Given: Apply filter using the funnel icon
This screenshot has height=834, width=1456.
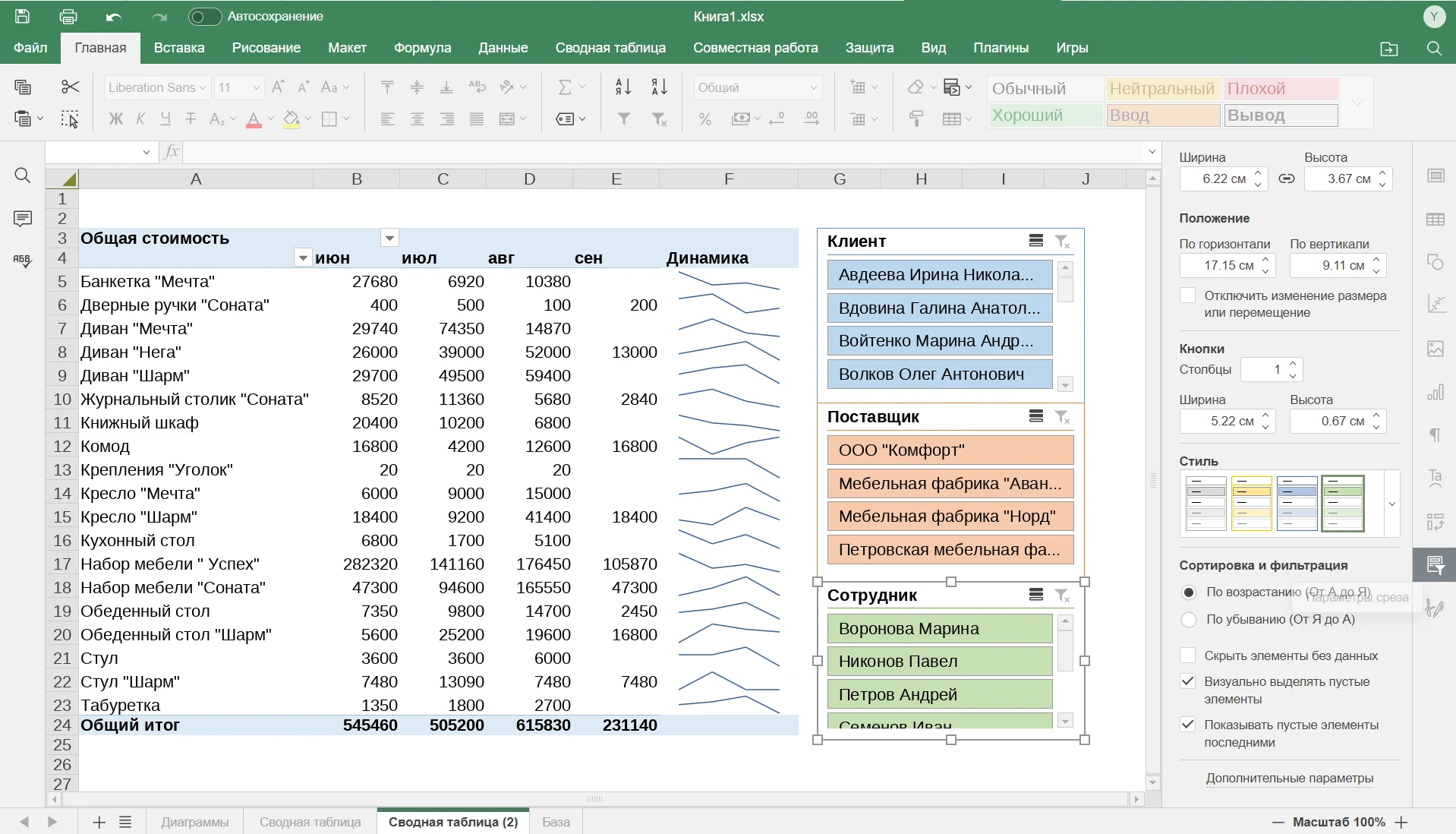Looking at the screenshot, I should click(623, 118).
